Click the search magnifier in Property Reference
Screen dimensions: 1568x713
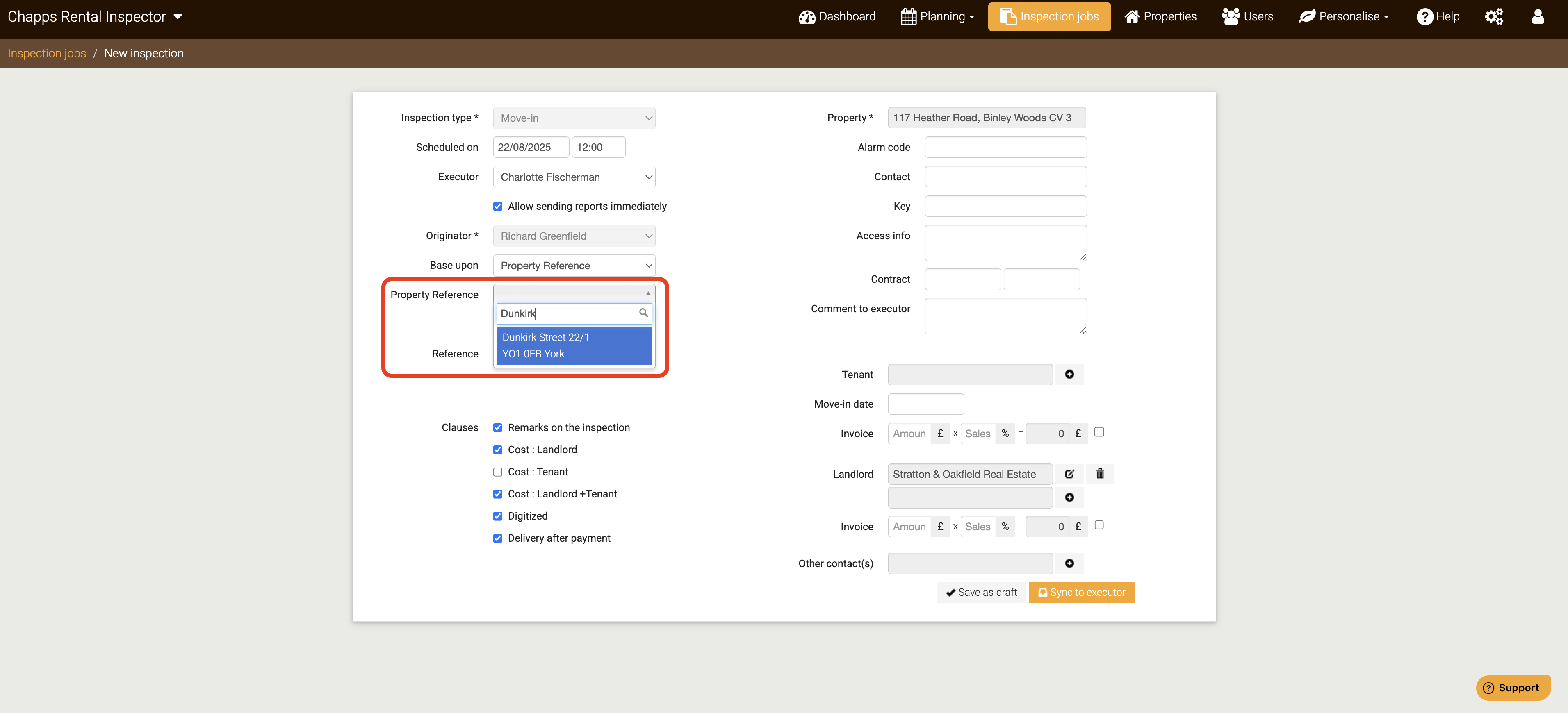[x=643, y=313]
